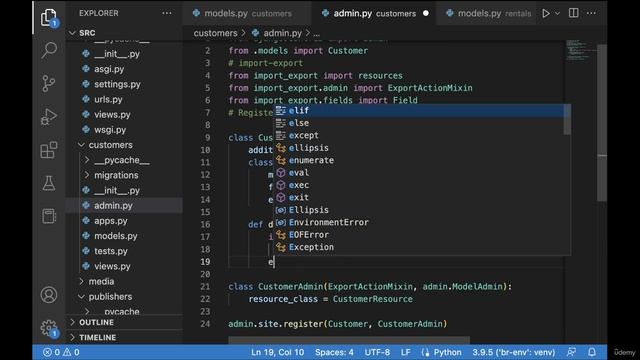Image resolution: width=640 pixels, height=360 pixels.
Task: Click the editor vertical scrollbar
Action: (602, 122)
